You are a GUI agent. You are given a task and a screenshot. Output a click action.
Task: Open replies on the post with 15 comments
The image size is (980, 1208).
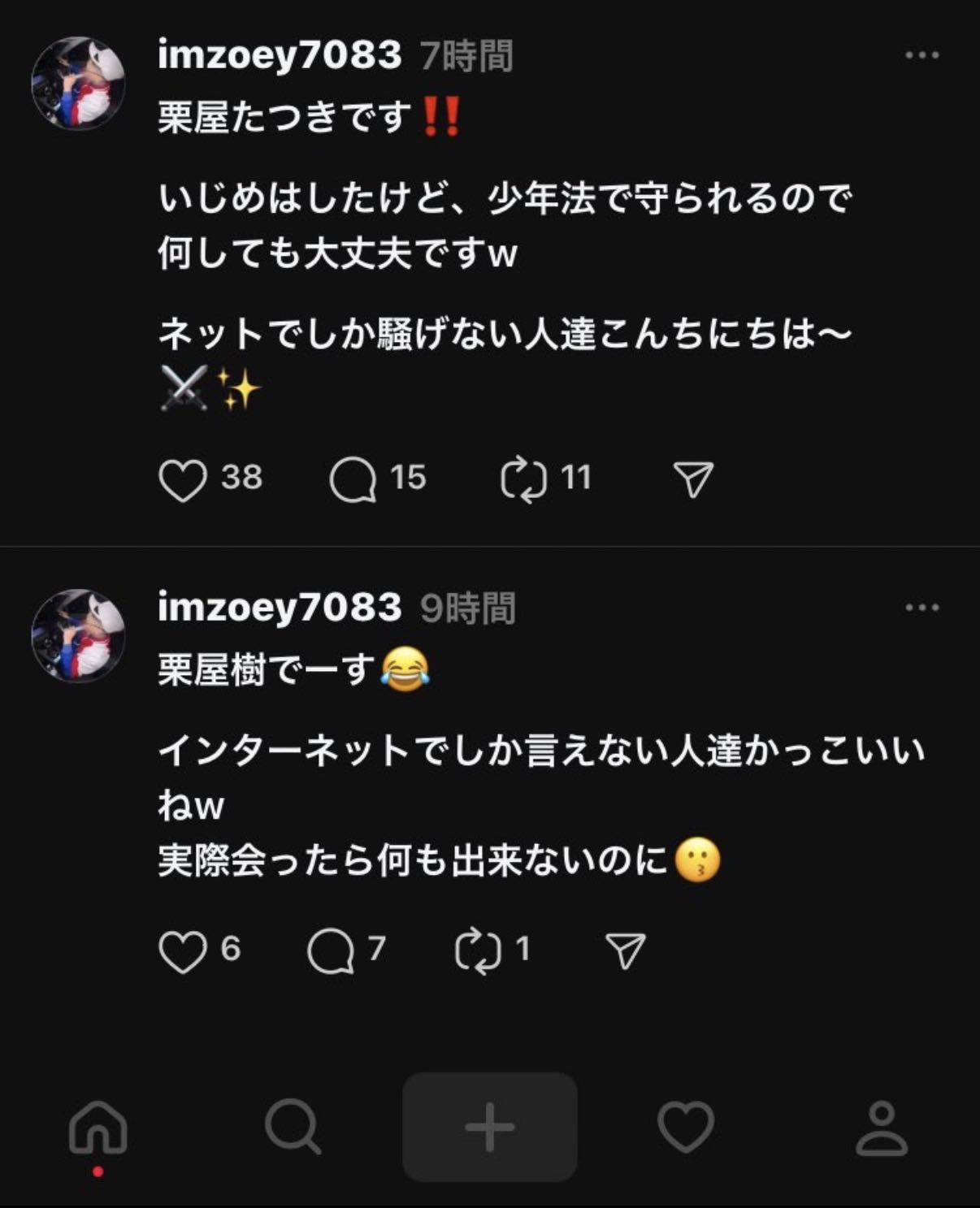pyautogui.click(x=353, y=479)
